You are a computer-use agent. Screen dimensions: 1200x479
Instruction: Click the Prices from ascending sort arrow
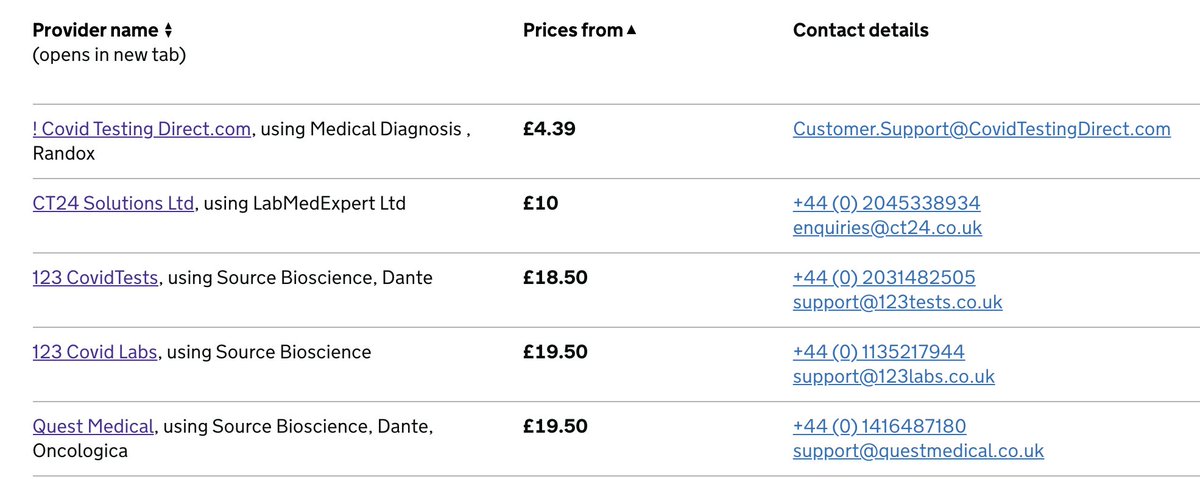point(631,31)
